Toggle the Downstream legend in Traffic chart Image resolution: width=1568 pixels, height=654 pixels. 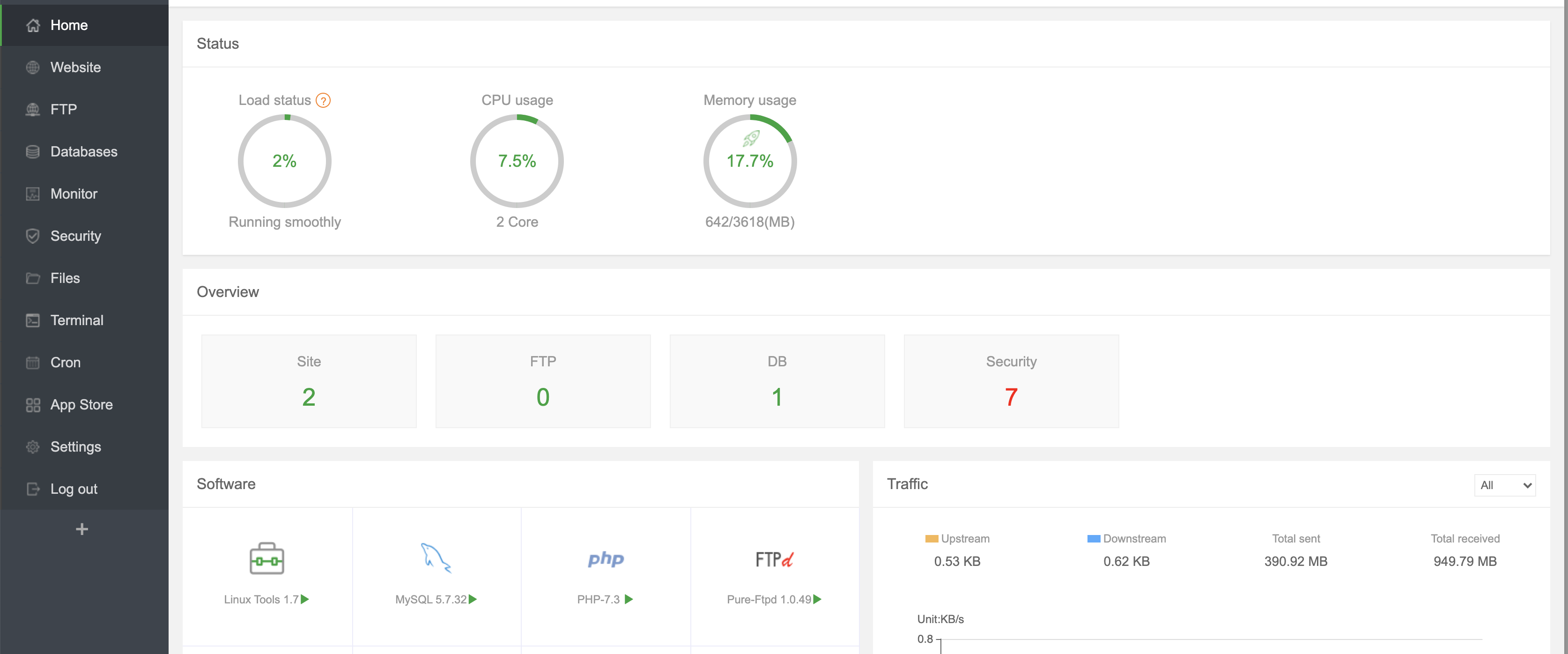point(1127,539)
